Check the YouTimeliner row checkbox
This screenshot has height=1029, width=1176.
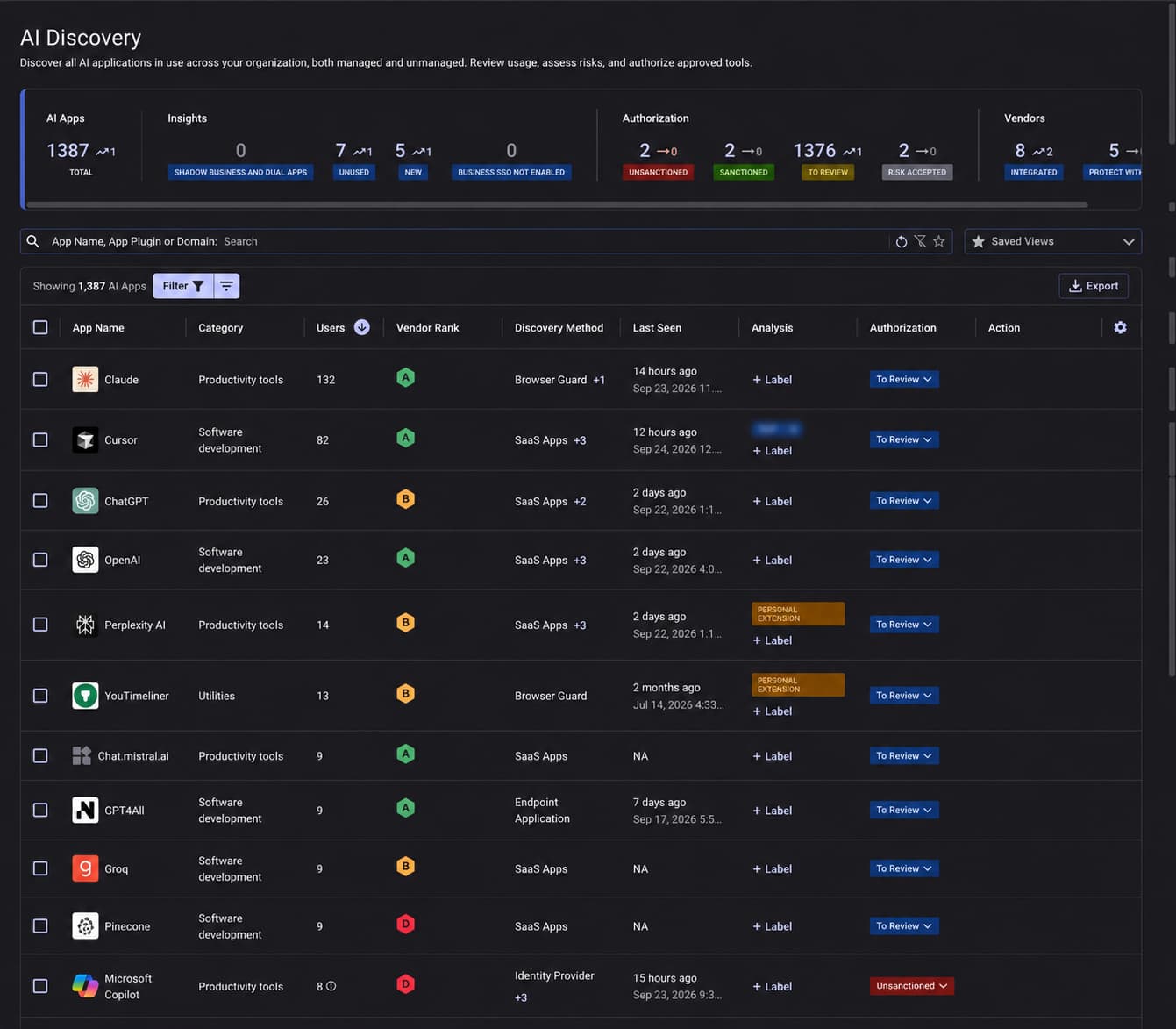point(40,696)
